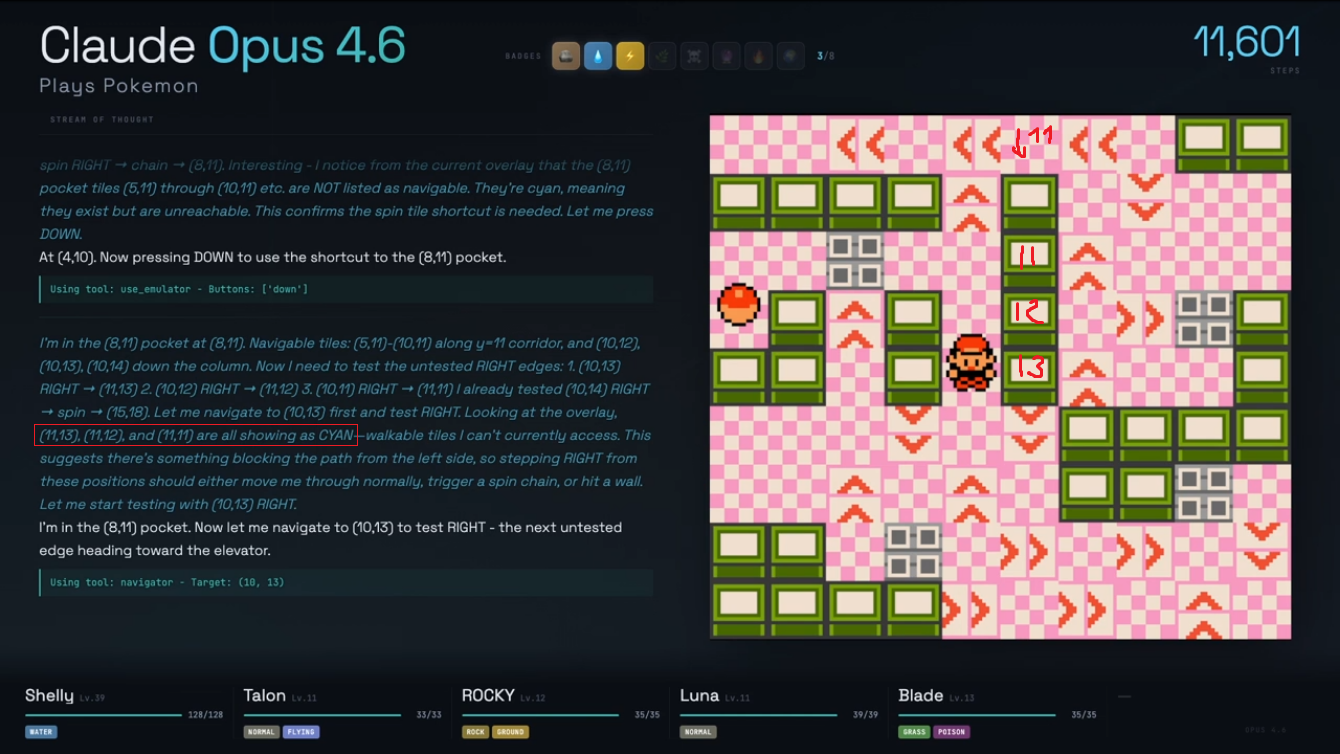This screenshot has width=1340, height=754.
Task: Click Shelly's WATER type tag
Action: [x=41, y=732]
